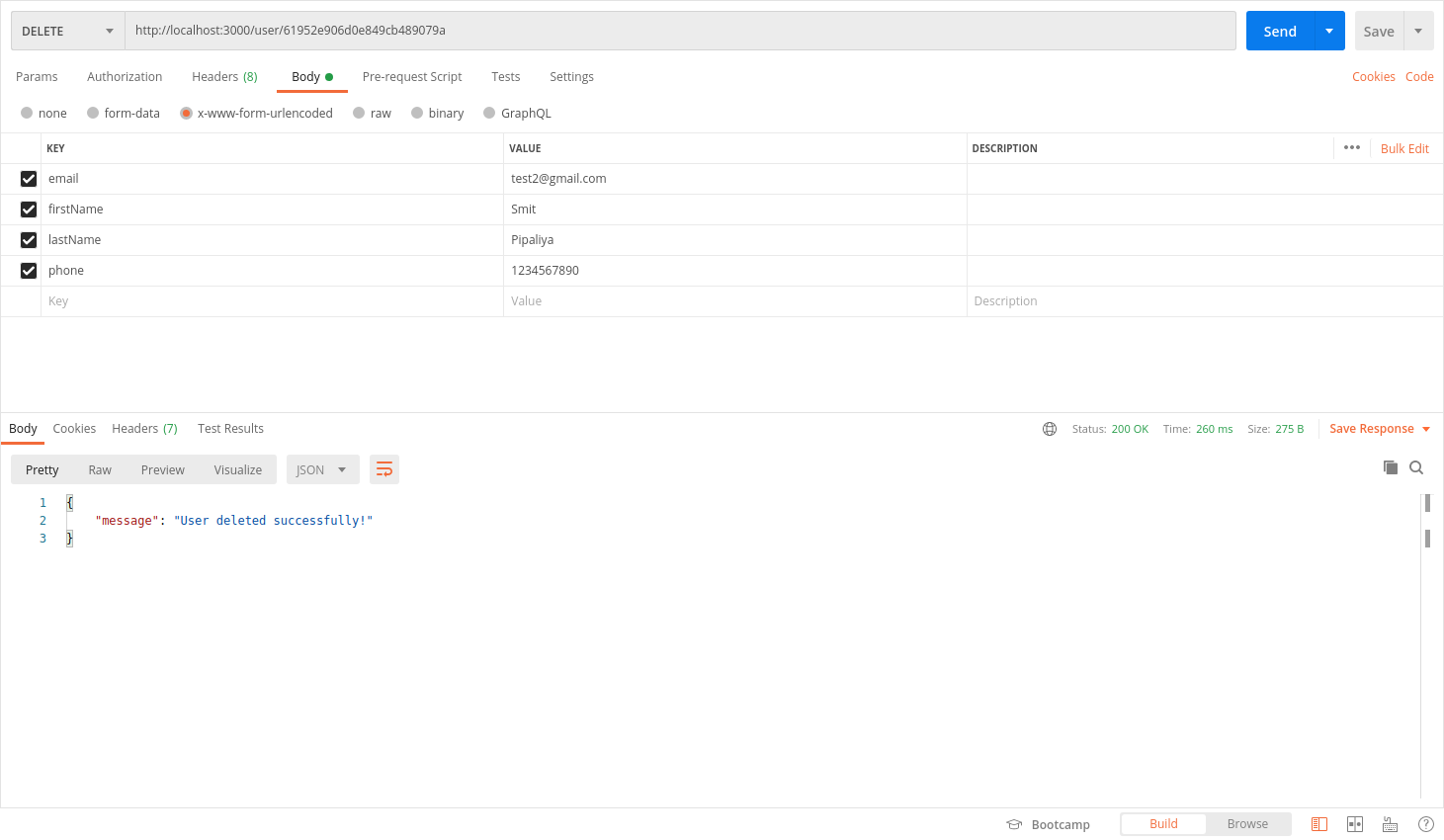1444x840 pixels.
Task: Disable the firstName key
Action: [29, 210]
